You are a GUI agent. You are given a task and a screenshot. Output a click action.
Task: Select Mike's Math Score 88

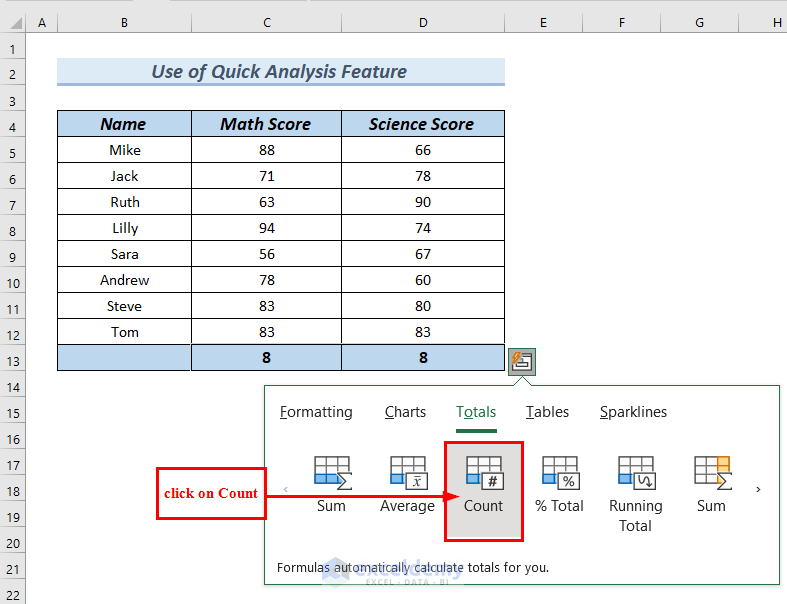click(267, 150)
